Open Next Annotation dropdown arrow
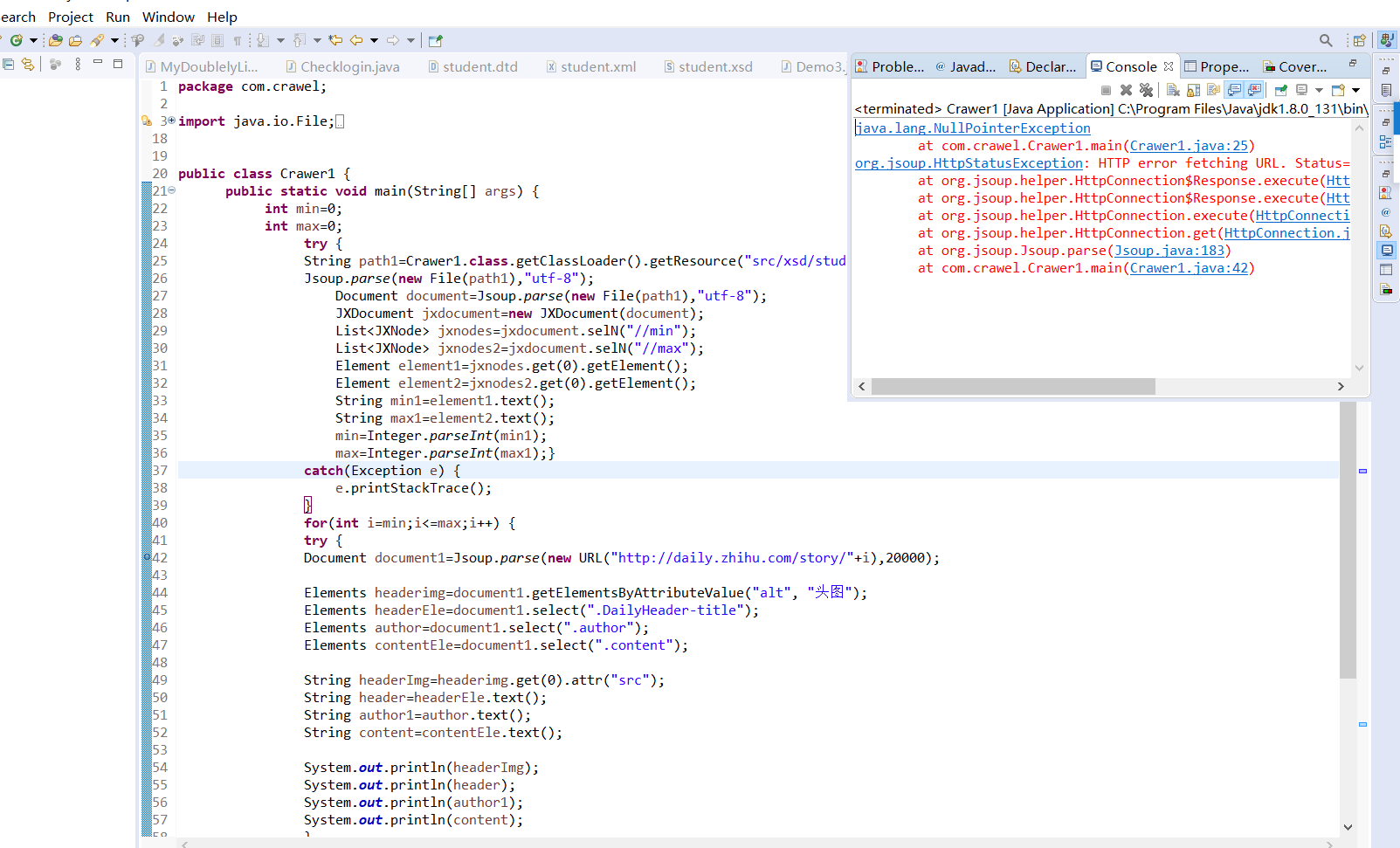The width and height of the screenshot is (1400, 848). coord(280,40)
